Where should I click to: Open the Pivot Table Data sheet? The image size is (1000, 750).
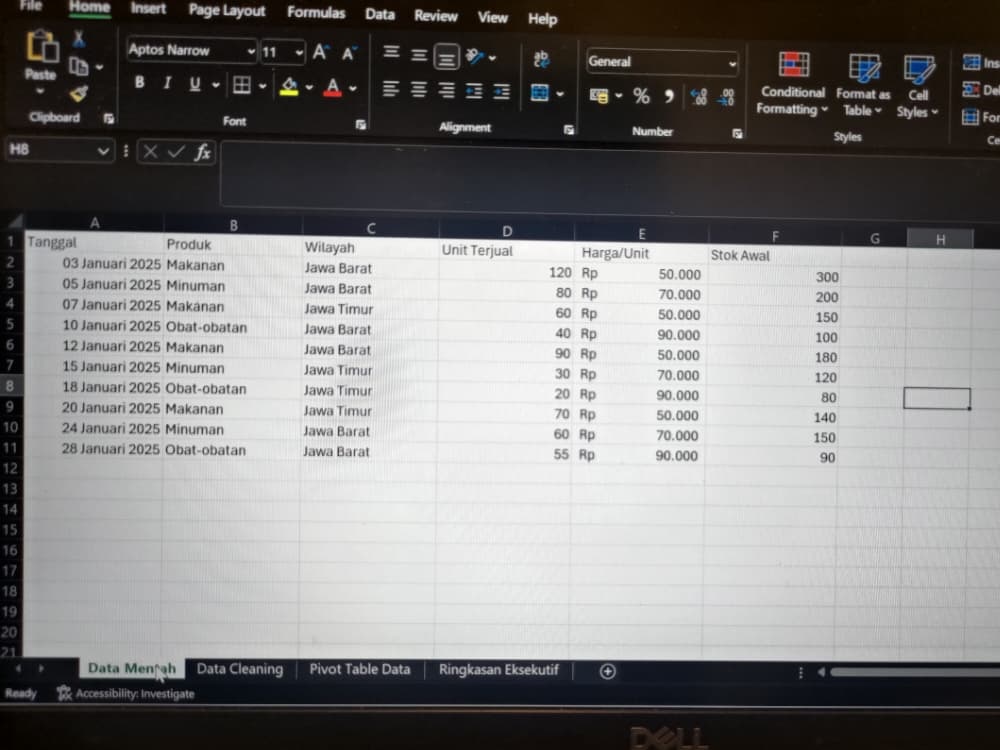pyautogui.click(x=360, y=669)
